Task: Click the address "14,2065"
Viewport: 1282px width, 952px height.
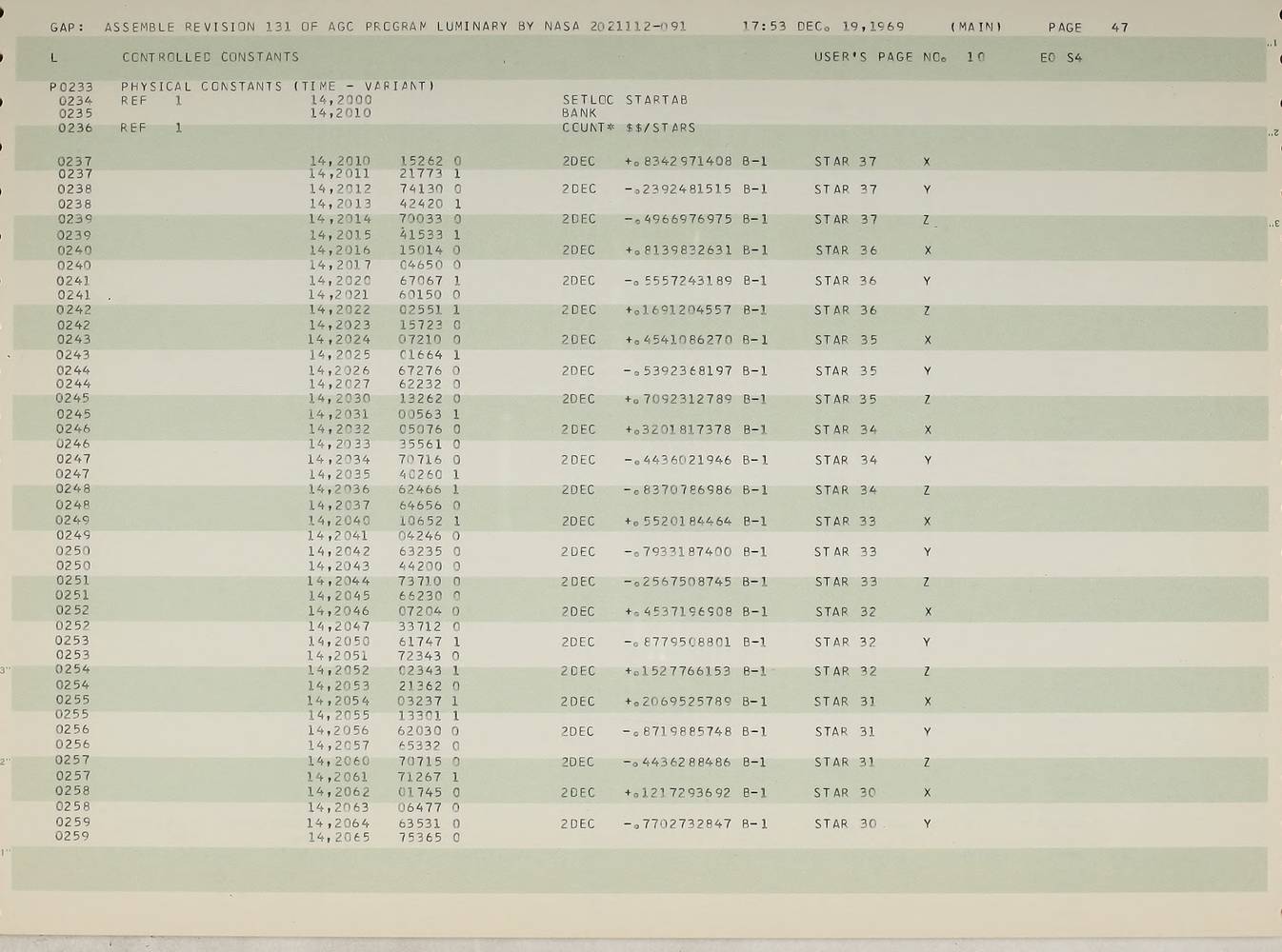Action: tap(339, 838)
